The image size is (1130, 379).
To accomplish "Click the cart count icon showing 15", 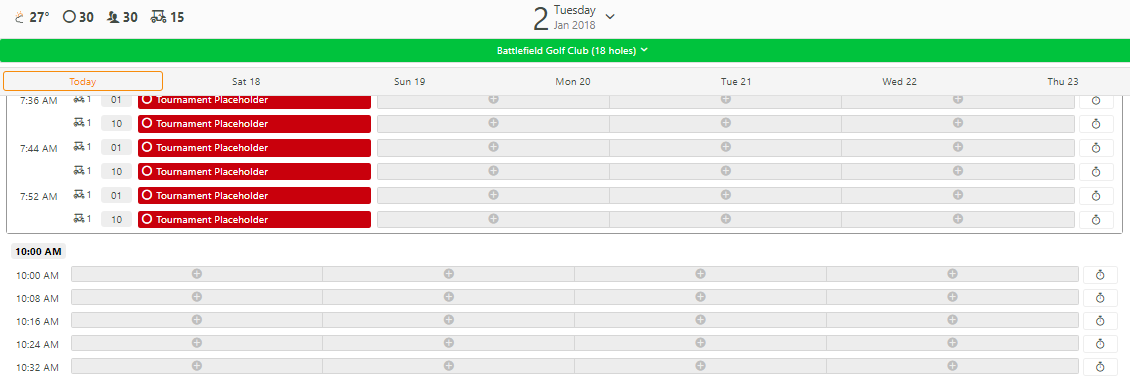I will point(159,17).
